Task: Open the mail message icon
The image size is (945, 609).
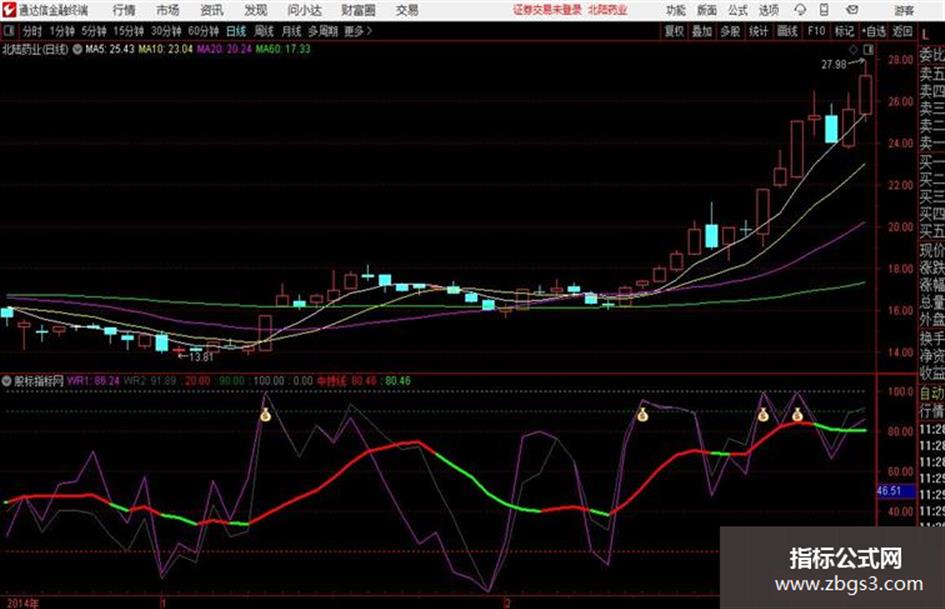Action: click(x=852, y=10)
